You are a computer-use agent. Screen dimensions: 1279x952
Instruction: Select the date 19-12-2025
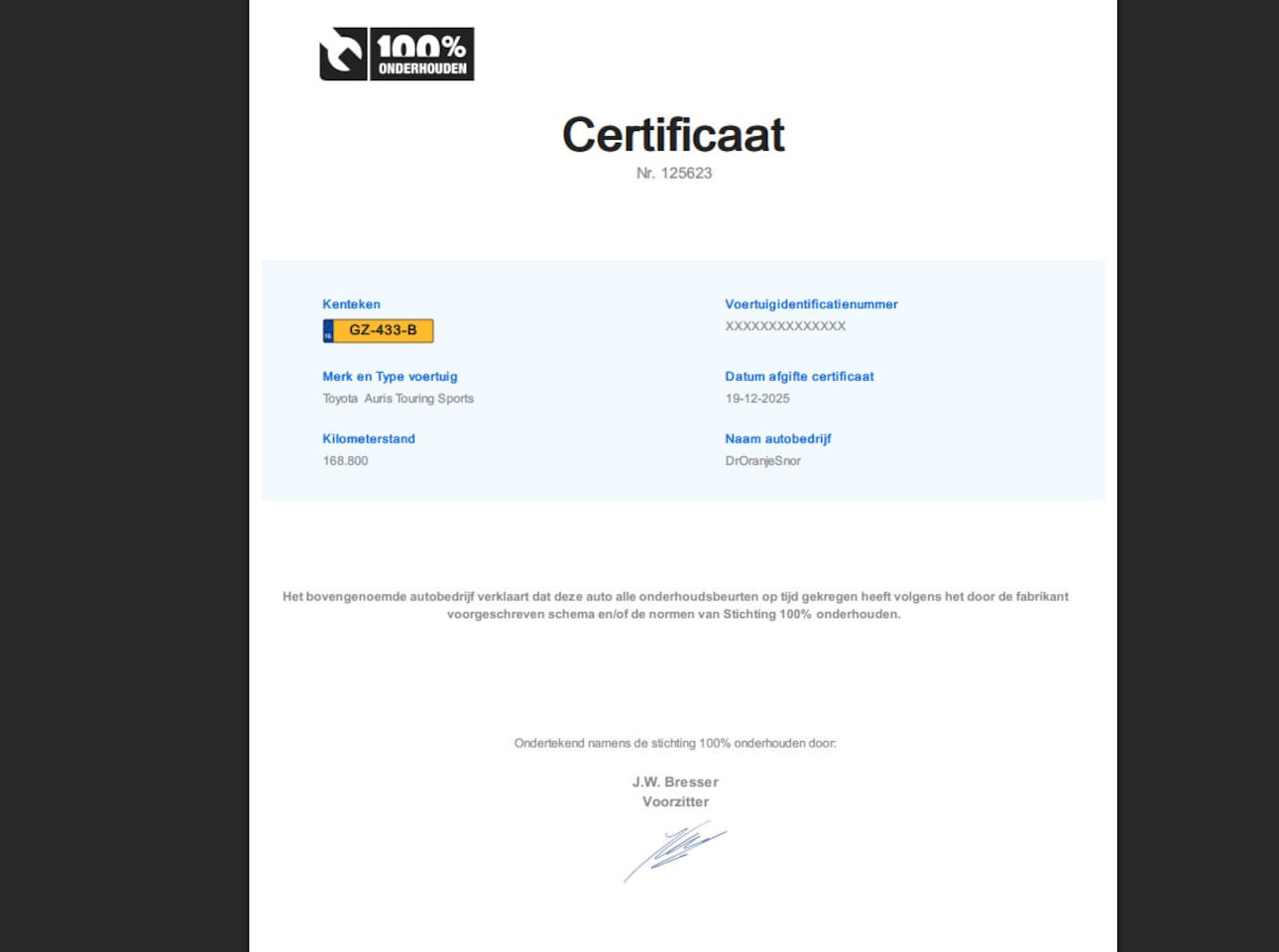[x=757, y=399]
